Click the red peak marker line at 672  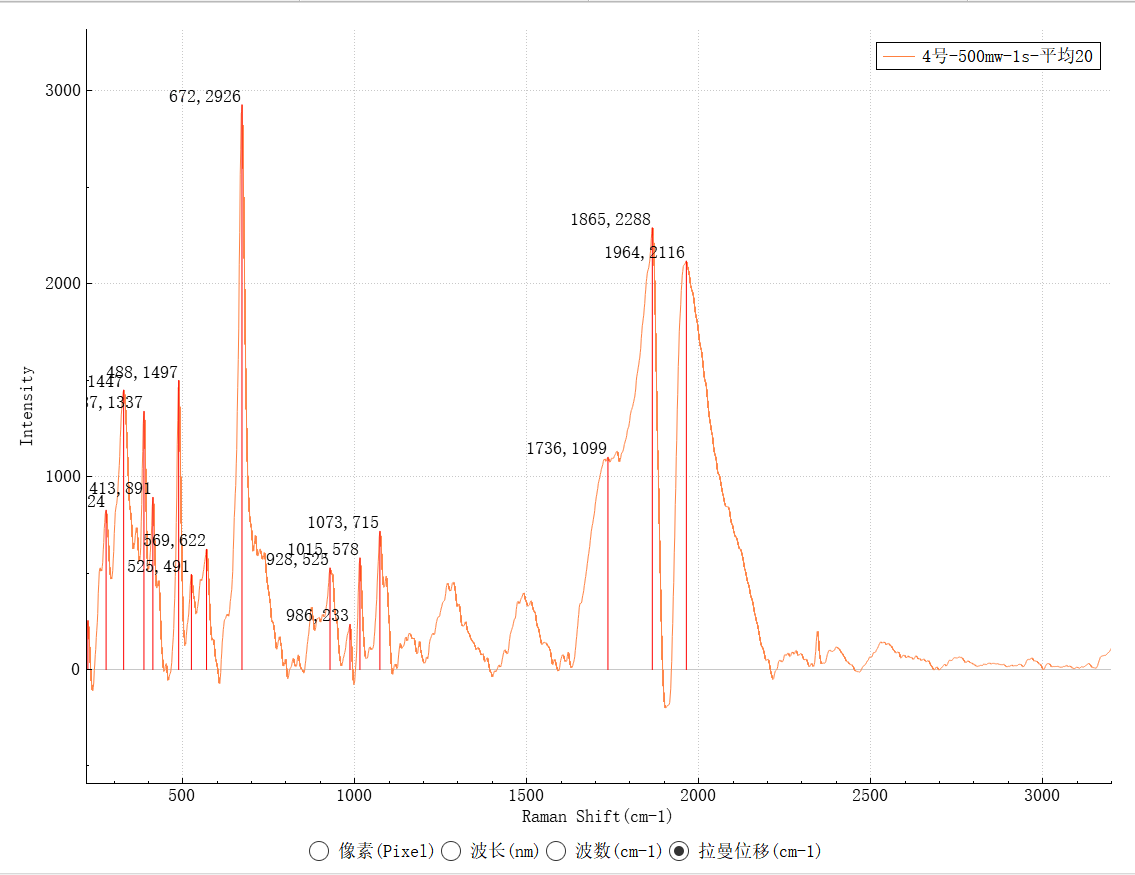coord(242,387)
